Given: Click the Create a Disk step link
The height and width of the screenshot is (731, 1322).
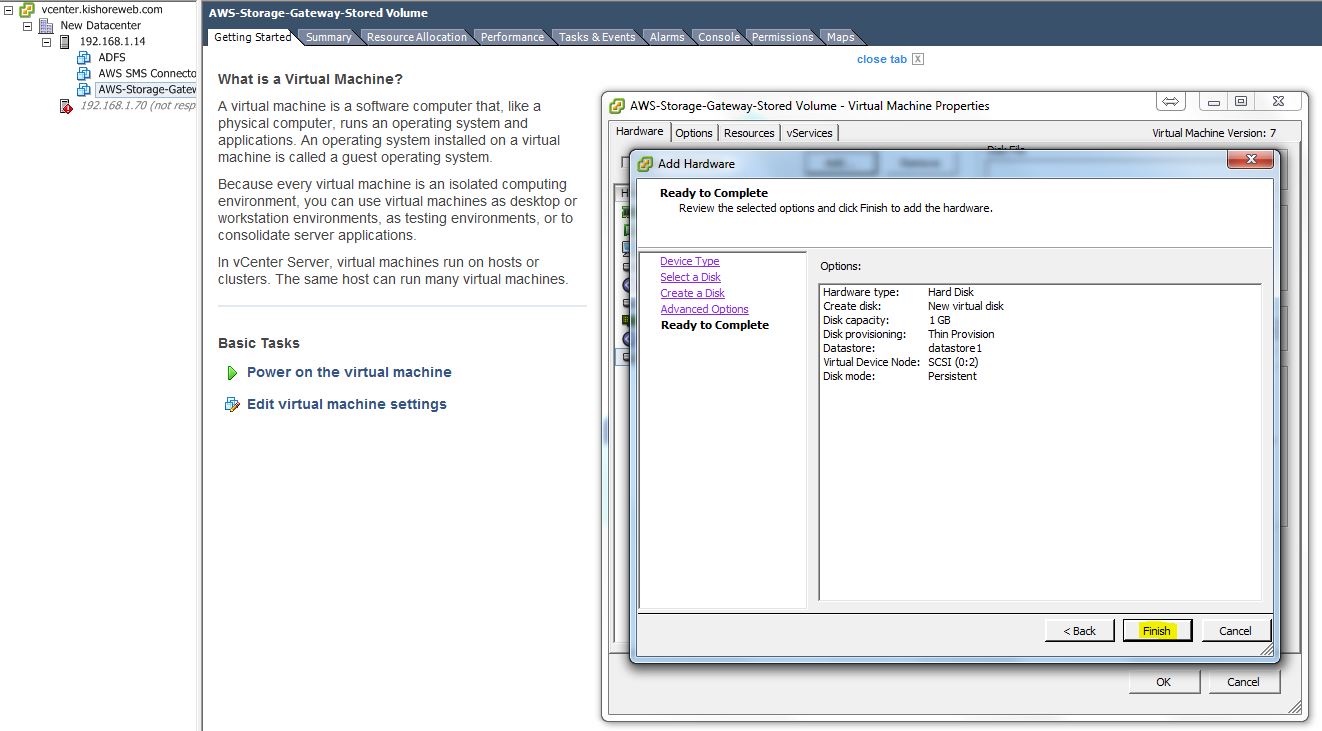Looking at the screenshot, I should [x=692, y=293].
